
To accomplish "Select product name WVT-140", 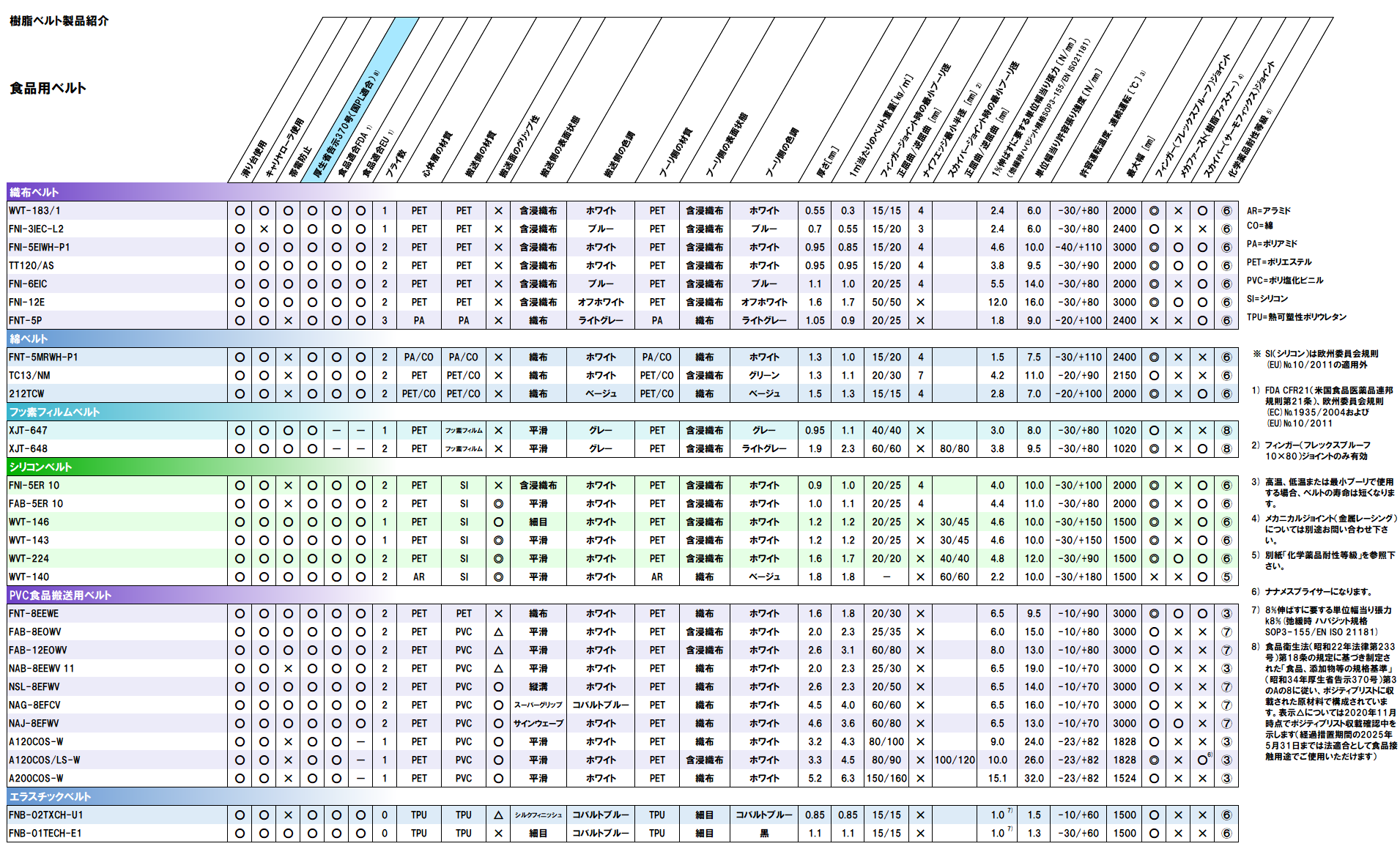I will 29,576.
